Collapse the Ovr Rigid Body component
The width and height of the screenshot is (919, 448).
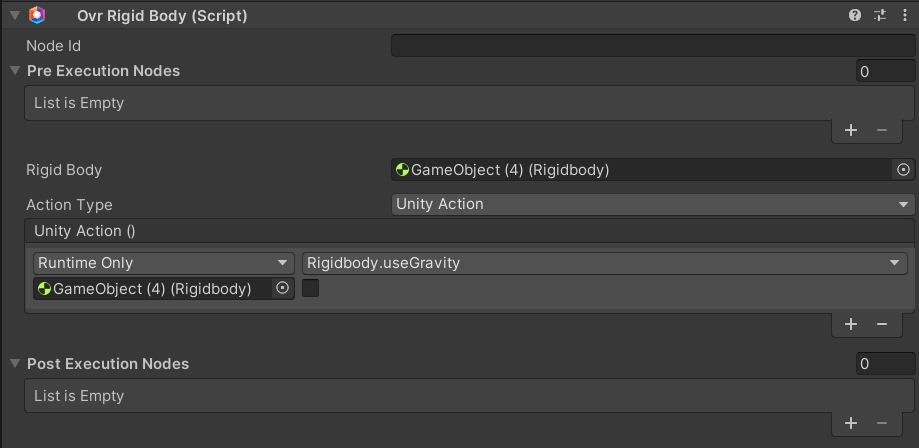[14, 16]
